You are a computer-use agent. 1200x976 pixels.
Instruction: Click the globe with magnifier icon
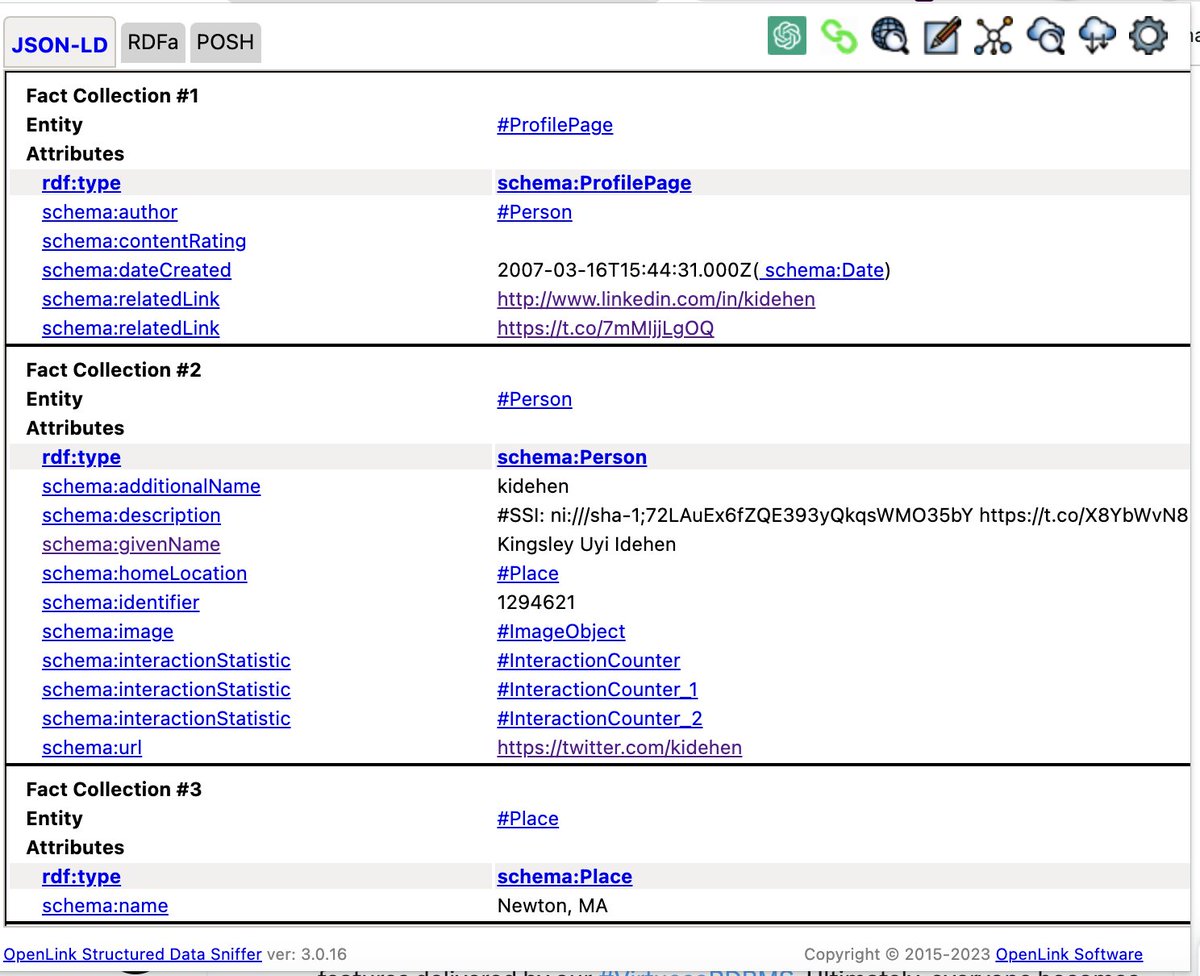(x=889, y=36)
